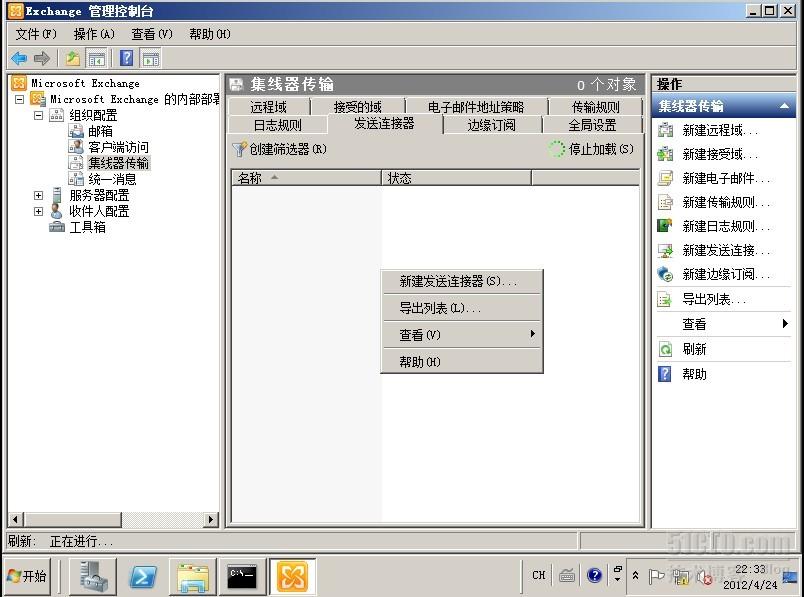This screenshot has width=804, height=597.
Task: Open Command Prompt taskbar icon
Action: [242, 576]
